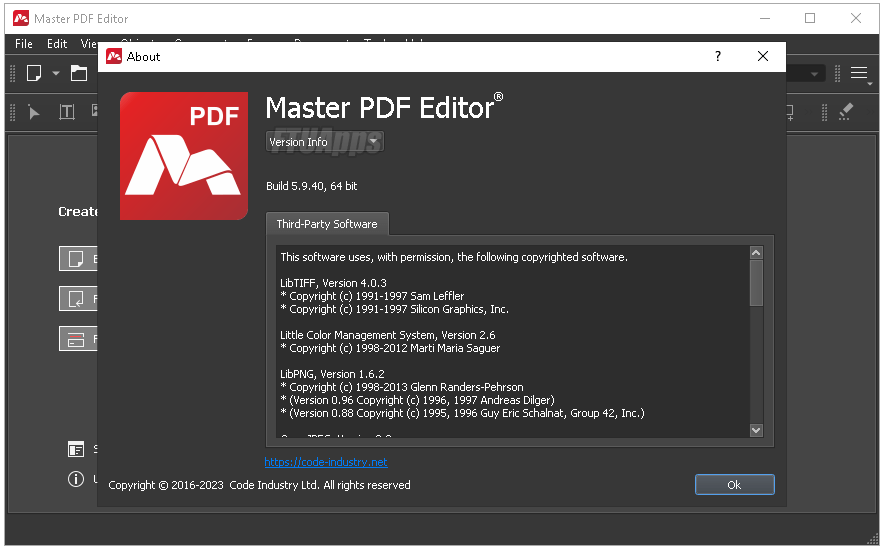Click the Master PDF Editor logo in About dialog
The width and height of the screenshot is (881, 548).
184,156
